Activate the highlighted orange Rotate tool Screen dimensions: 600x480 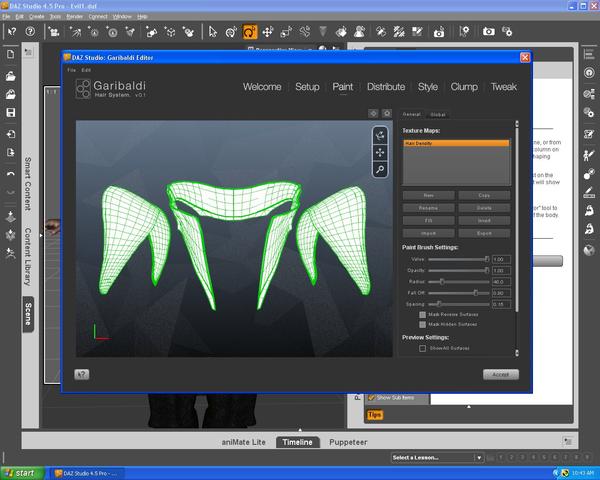(x=249, y=32)
